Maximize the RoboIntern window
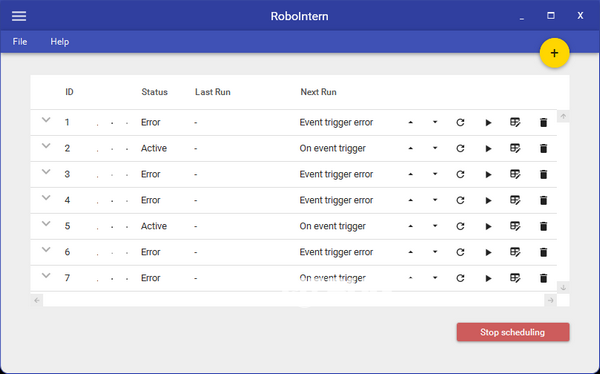Image resolution: width=600 pixels, height=374 pixels. pyautogui.click(x=551, y=16)
